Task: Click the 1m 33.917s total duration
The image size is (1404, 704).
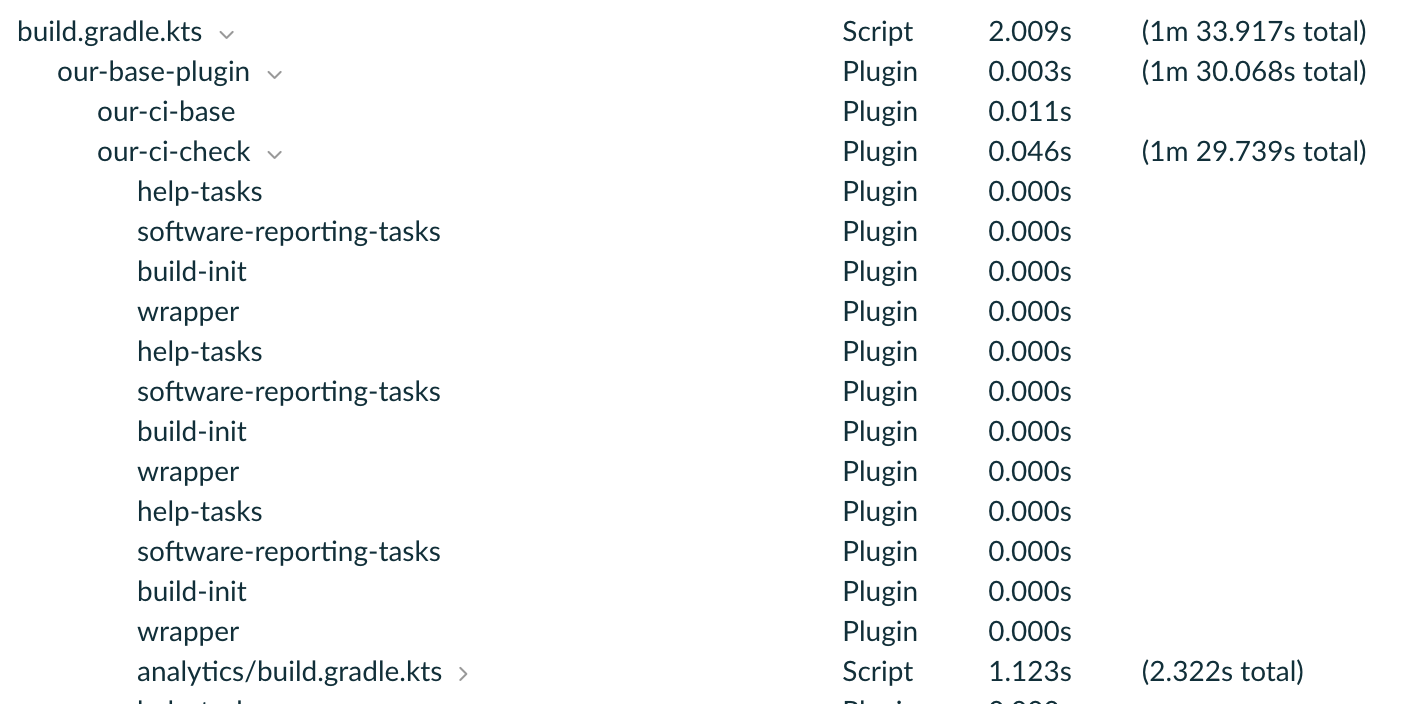Action: [x=1253, y=32]
